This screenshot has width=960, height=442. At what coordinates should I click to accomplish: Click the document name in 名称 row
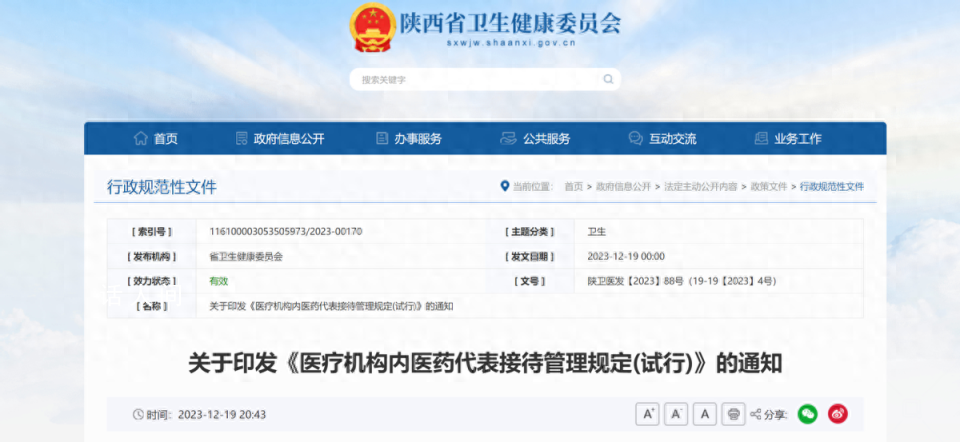coord(331,306)
